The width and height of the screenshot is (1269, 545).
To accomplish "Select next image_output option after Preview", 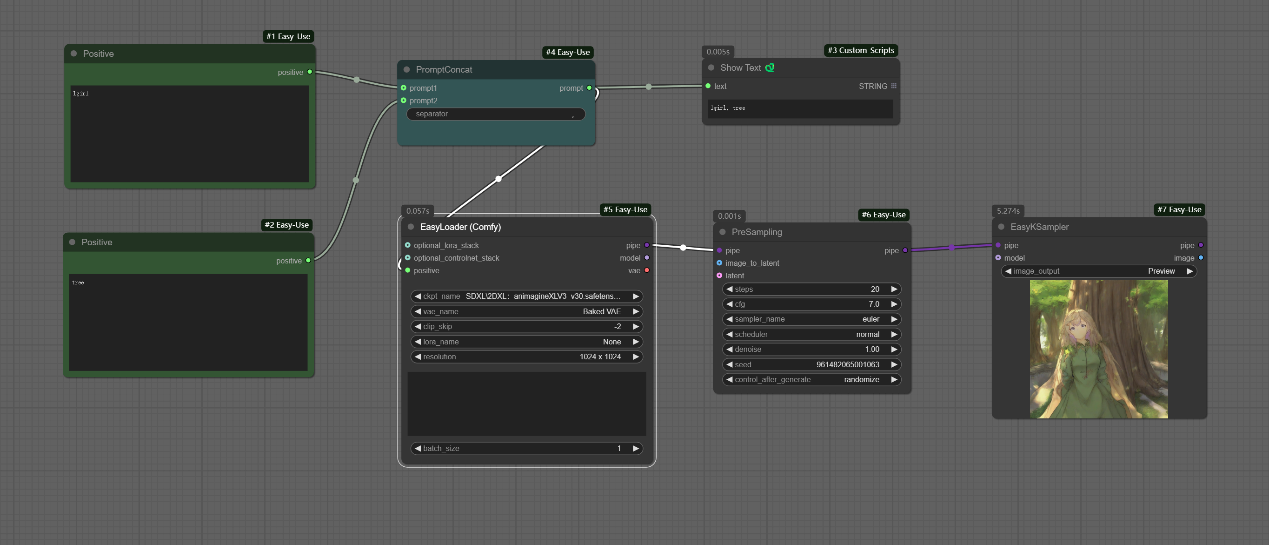I will [1190, 271].
